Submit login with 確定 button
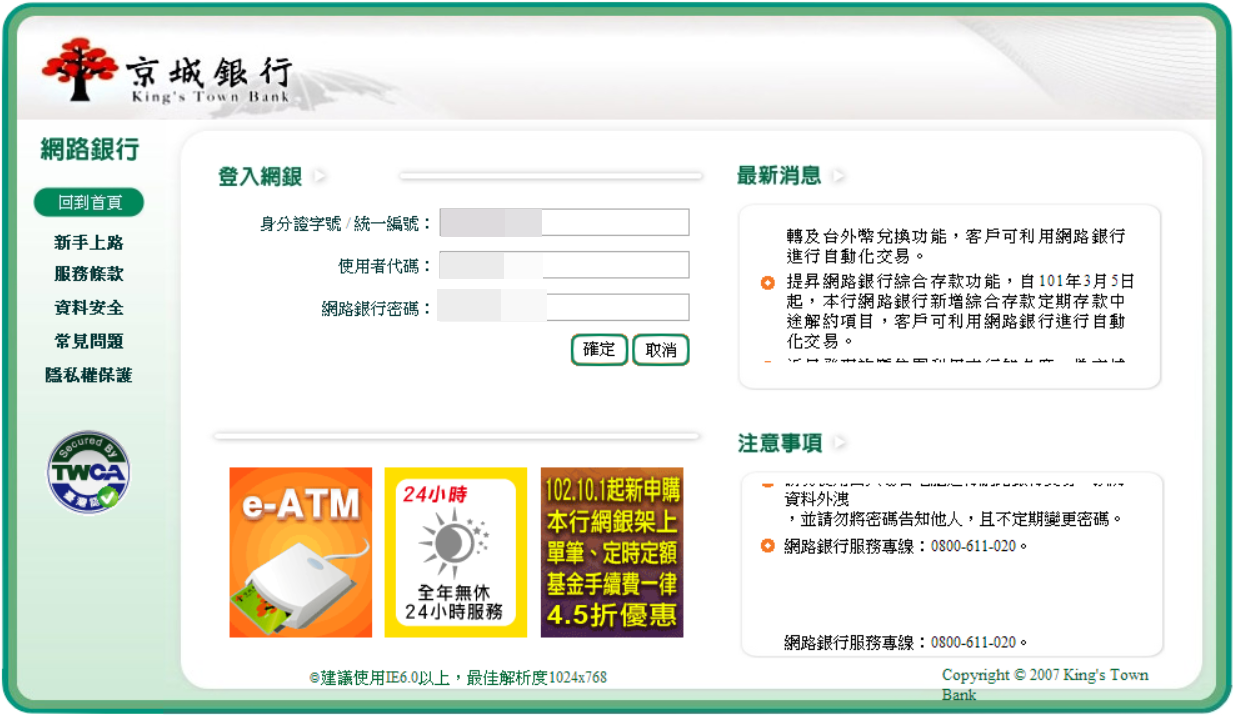The width and height of the screenshot is (1233, 715). [599, 350]
